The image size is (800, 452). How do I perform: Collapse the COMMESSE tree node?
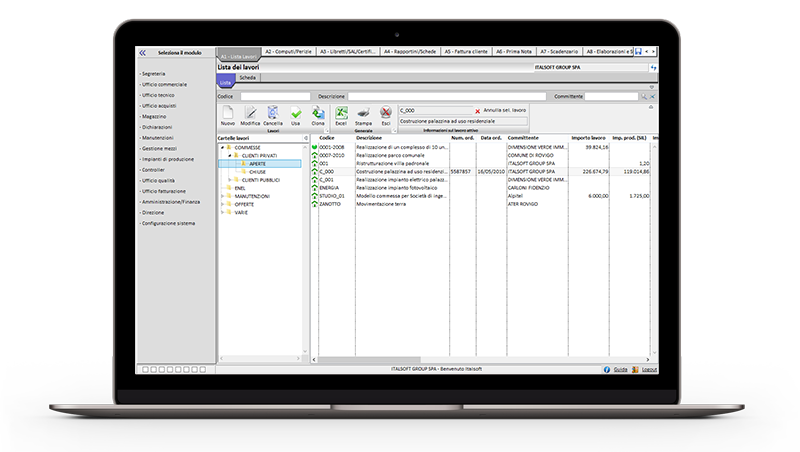[x=222, y=147]
